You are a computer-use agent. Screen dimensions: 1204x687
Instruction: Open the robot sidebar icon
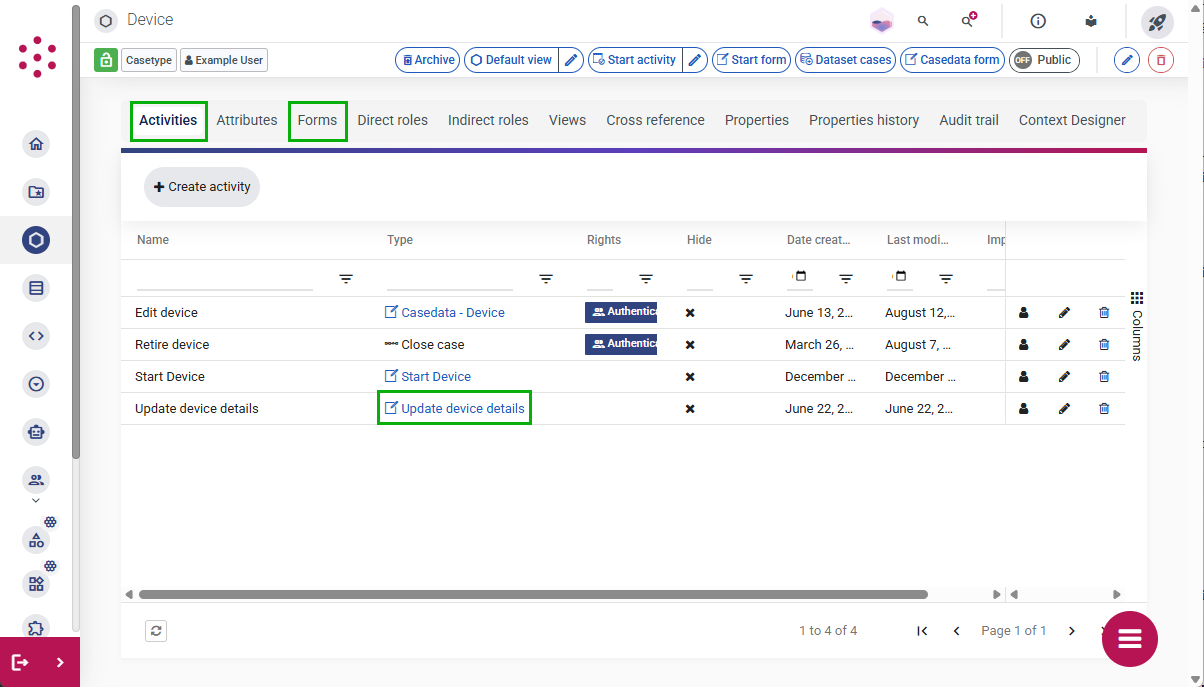(x=36, y=432)
